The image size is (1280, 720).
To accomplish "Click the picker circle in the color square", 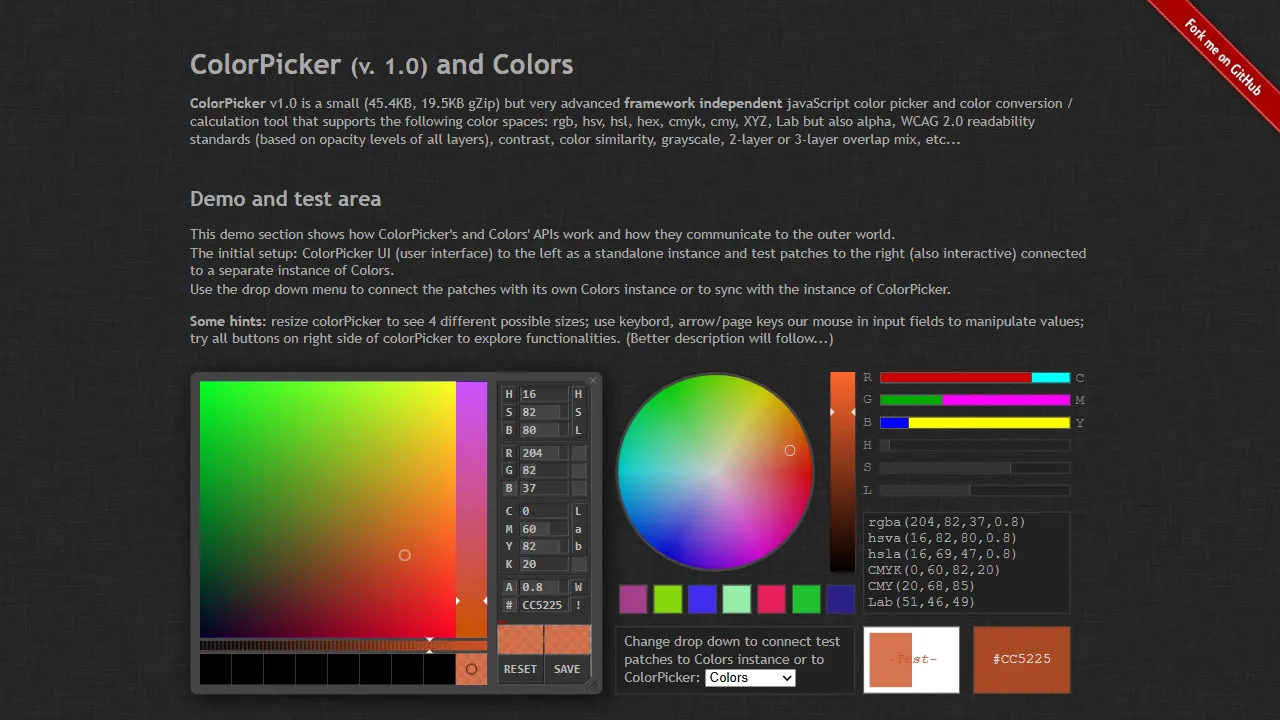I will (405, 555).
